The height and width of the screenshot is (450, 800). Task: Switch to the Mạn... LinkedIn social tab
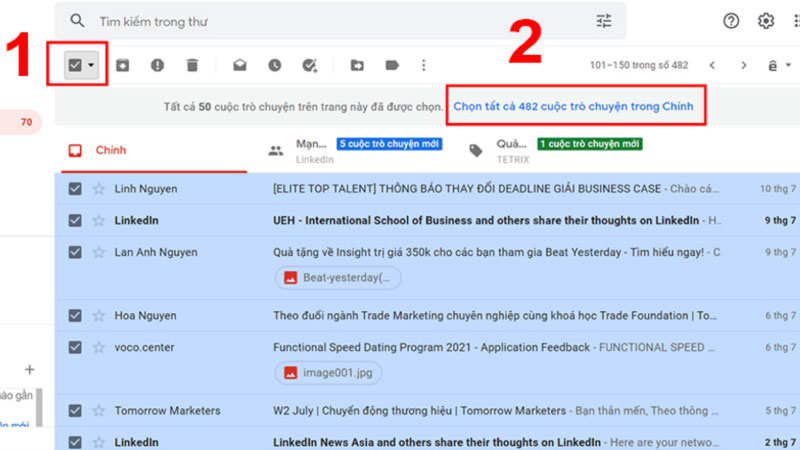tap(355, 151)
